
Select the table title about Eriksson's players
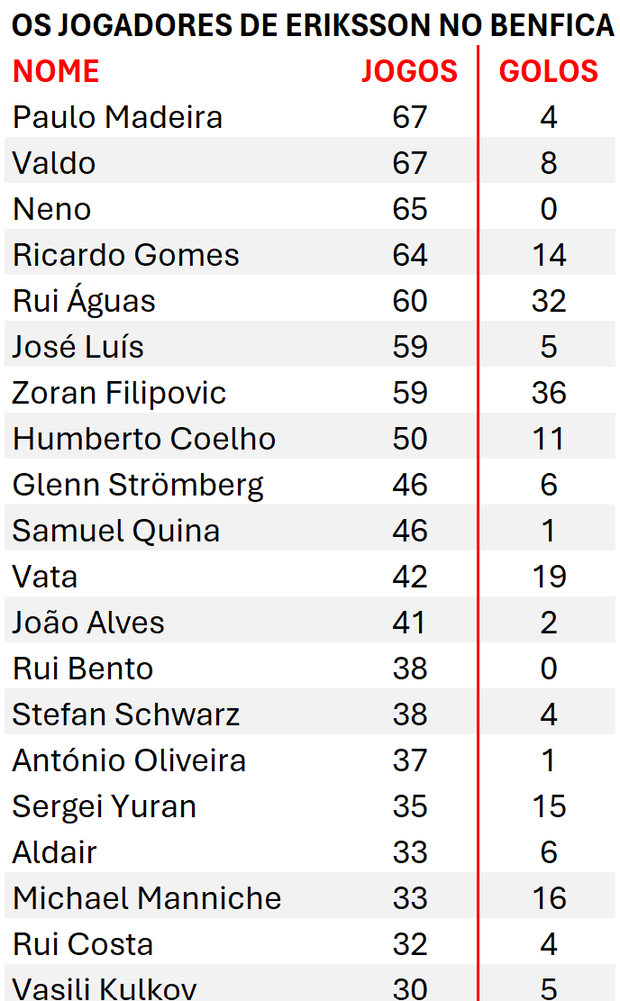312,25
